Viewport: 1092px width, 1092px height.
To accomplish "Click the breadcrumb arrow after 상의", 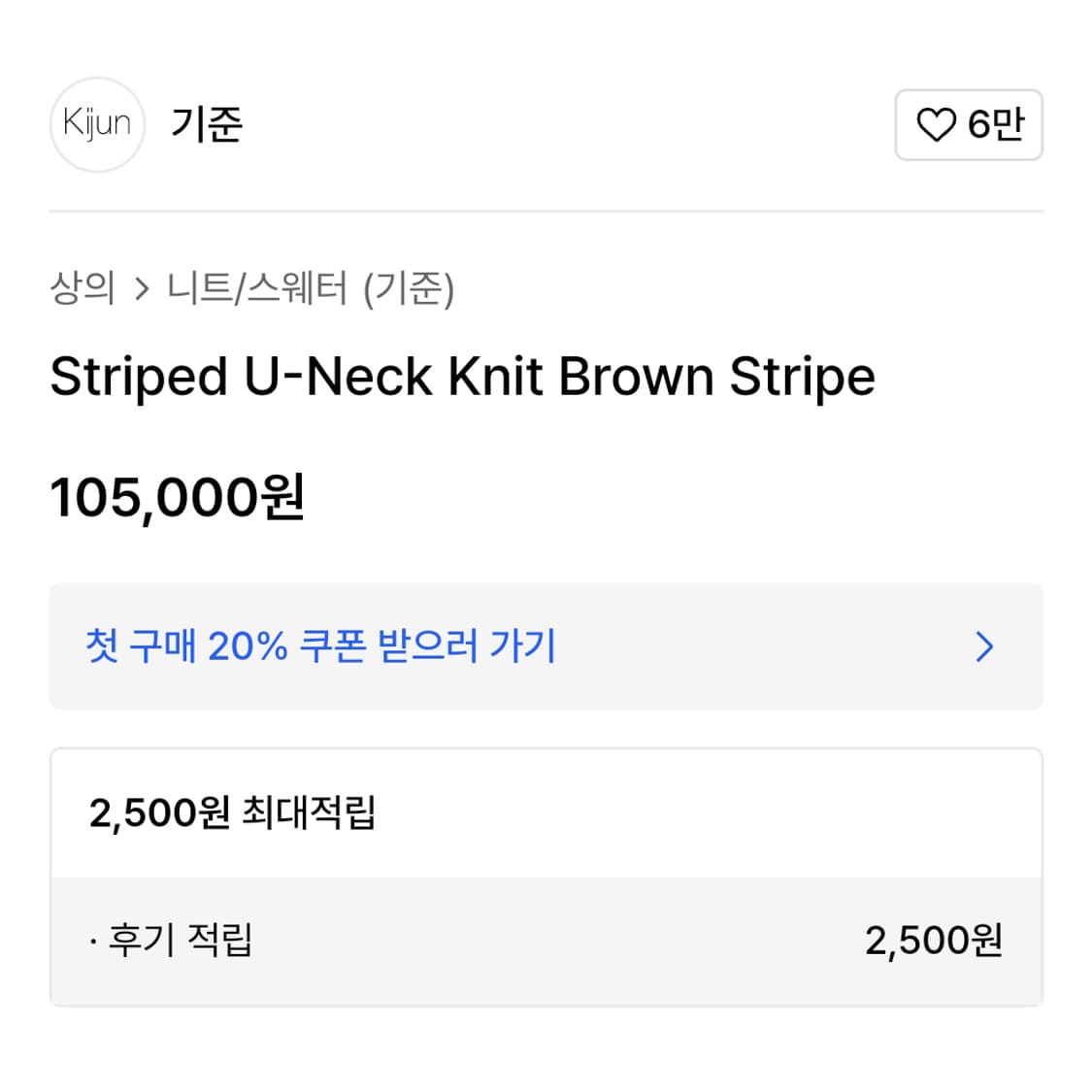I will click(x=142, y=288).
